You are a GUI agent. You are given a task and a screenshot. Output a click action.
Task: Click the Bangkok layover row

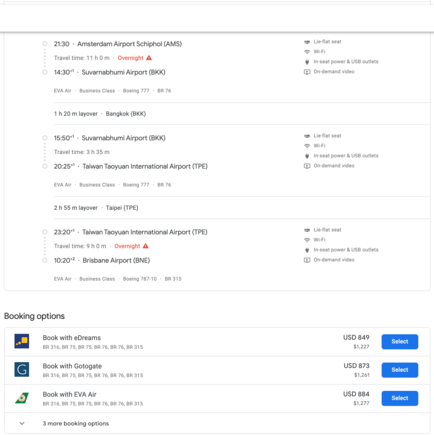pyautogui.click(x=242, y=114)
